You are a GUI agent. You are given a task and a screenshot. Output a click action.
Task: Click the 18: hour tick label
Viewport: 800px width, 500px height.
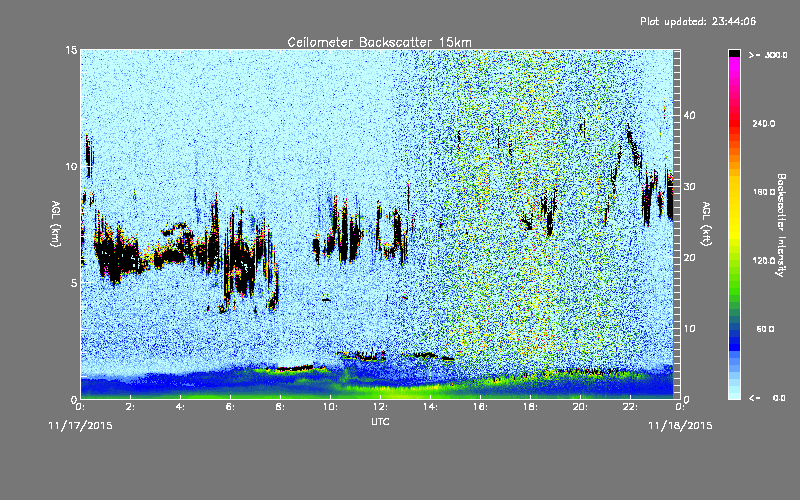[x=531, y=407]
